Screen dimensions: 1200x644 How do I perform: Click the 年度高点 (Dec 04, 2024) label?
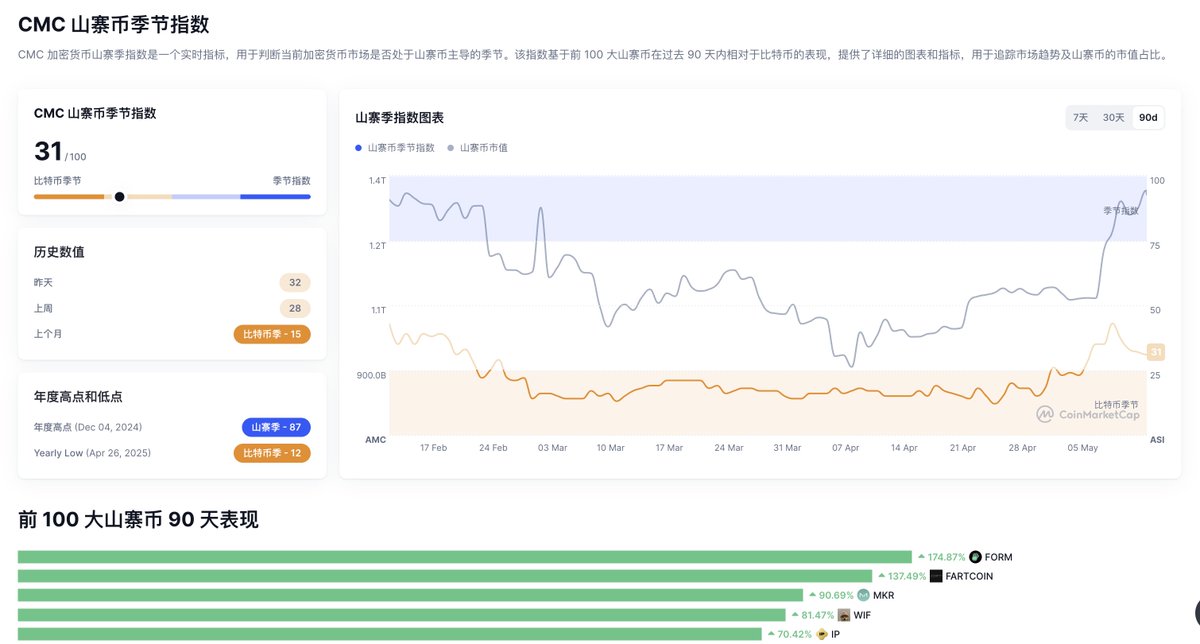pos(90,427)
